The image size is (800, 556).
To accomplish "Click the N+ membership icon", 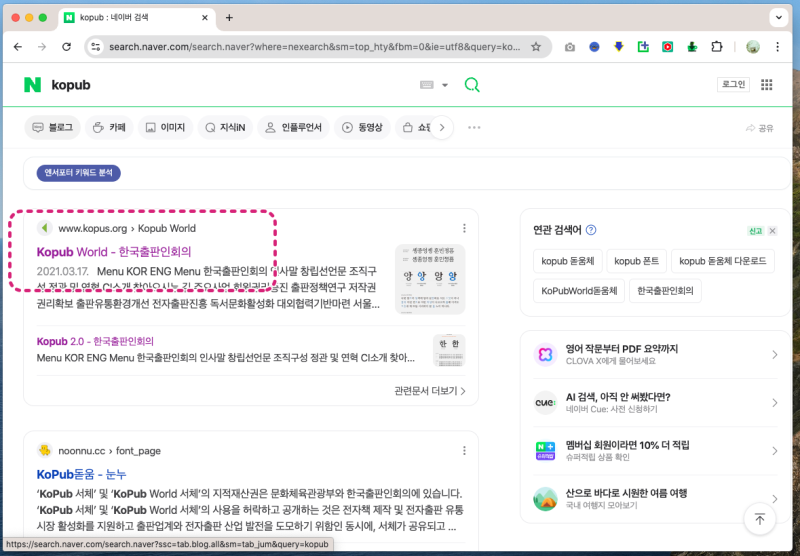I will tap(545, 451).
